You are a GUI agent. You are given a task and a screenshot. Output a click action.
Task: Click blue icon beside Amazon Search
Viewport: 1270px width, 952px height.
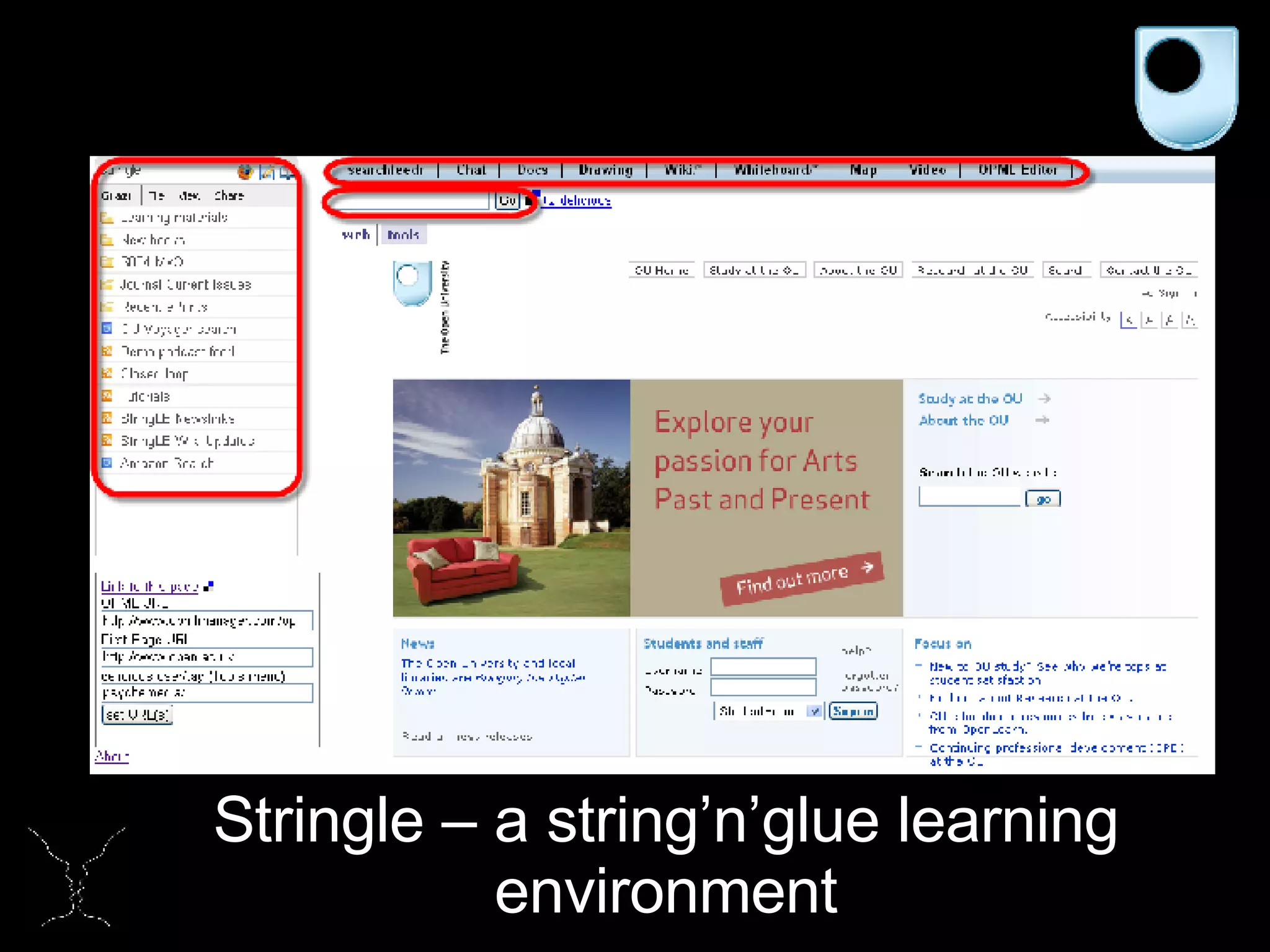(107, 463)
